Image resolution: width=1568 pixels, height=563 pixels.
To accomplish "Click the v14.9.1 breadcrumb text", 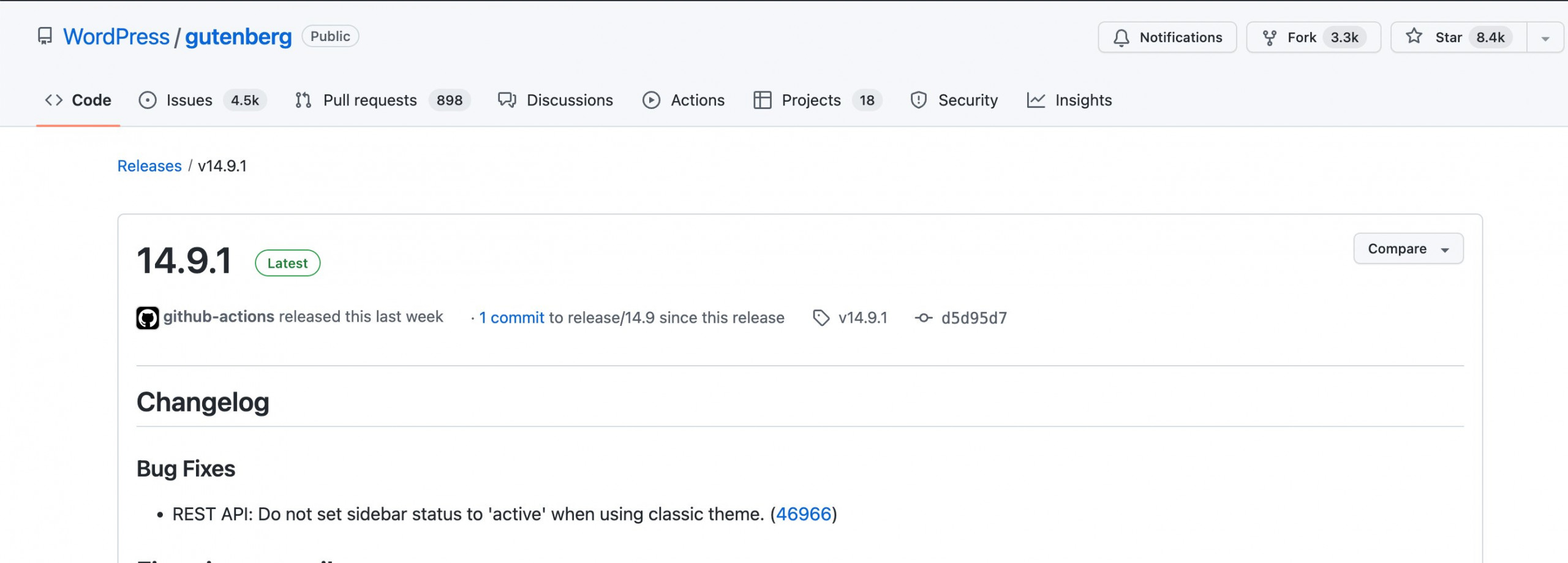I will click(222, 166).
